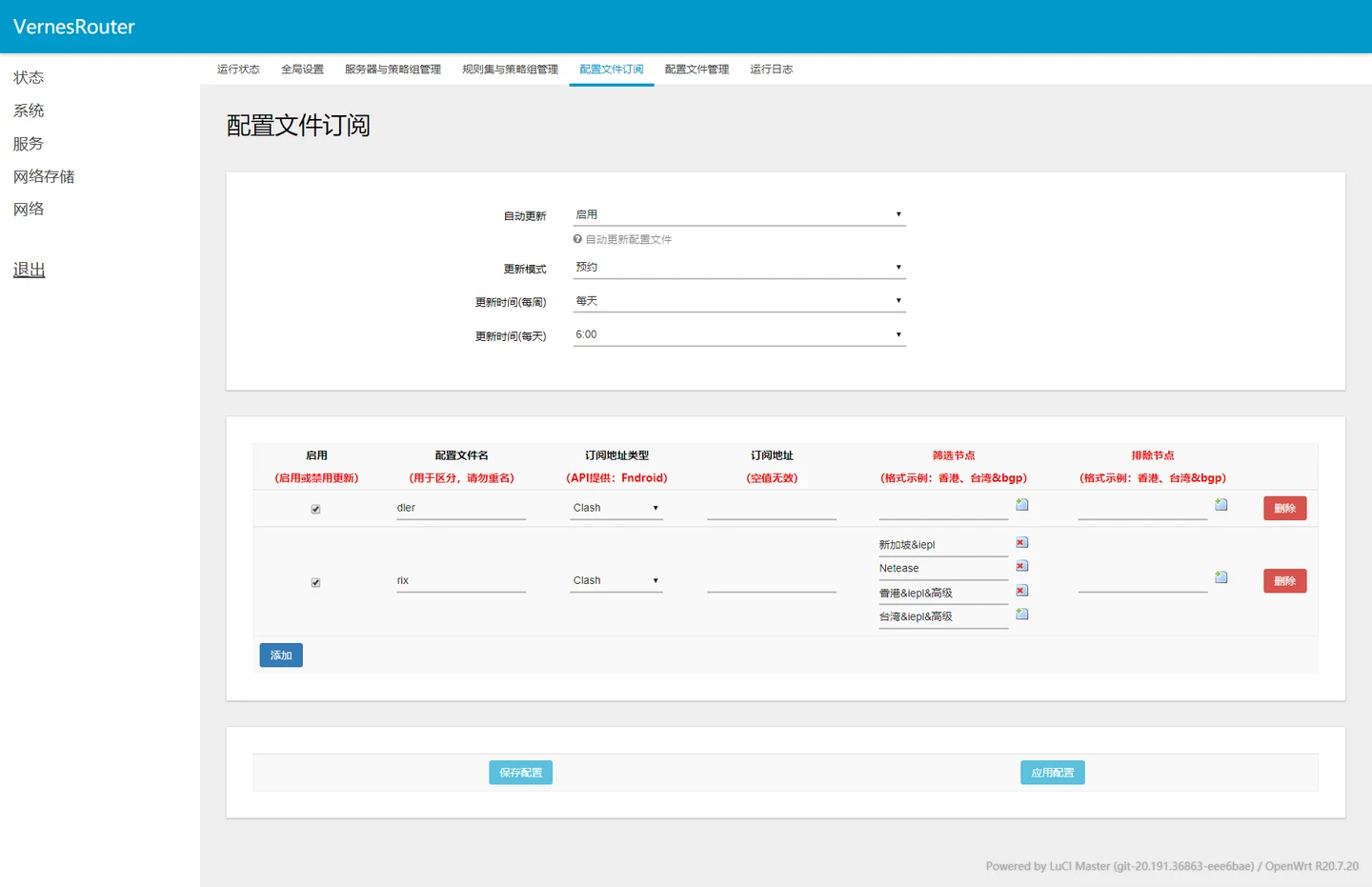Focus the subscription URL field for dler
The width and height of the screenshot is (1372, 887).
(x=772, y=508)
